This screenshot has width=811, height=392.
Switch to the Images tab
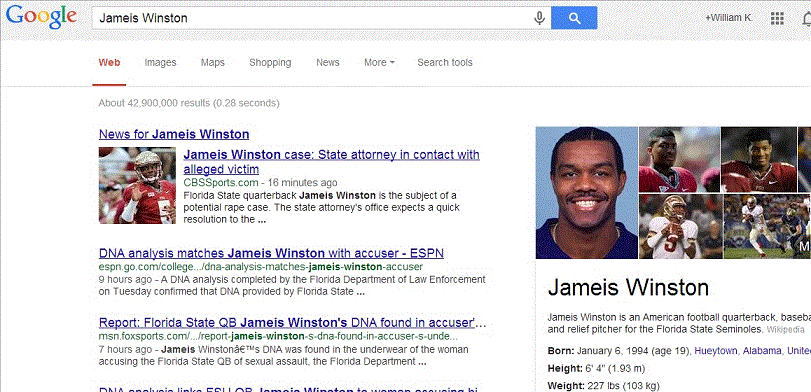[x=160, y=63]
